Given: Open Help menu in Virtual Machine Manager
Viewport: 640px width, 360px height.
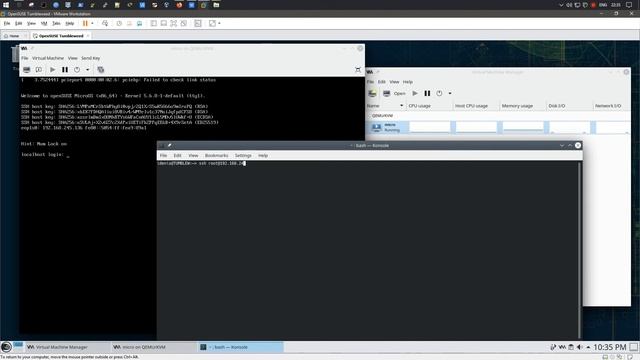Looking at the screenshot, I should [x=407, y=82].
